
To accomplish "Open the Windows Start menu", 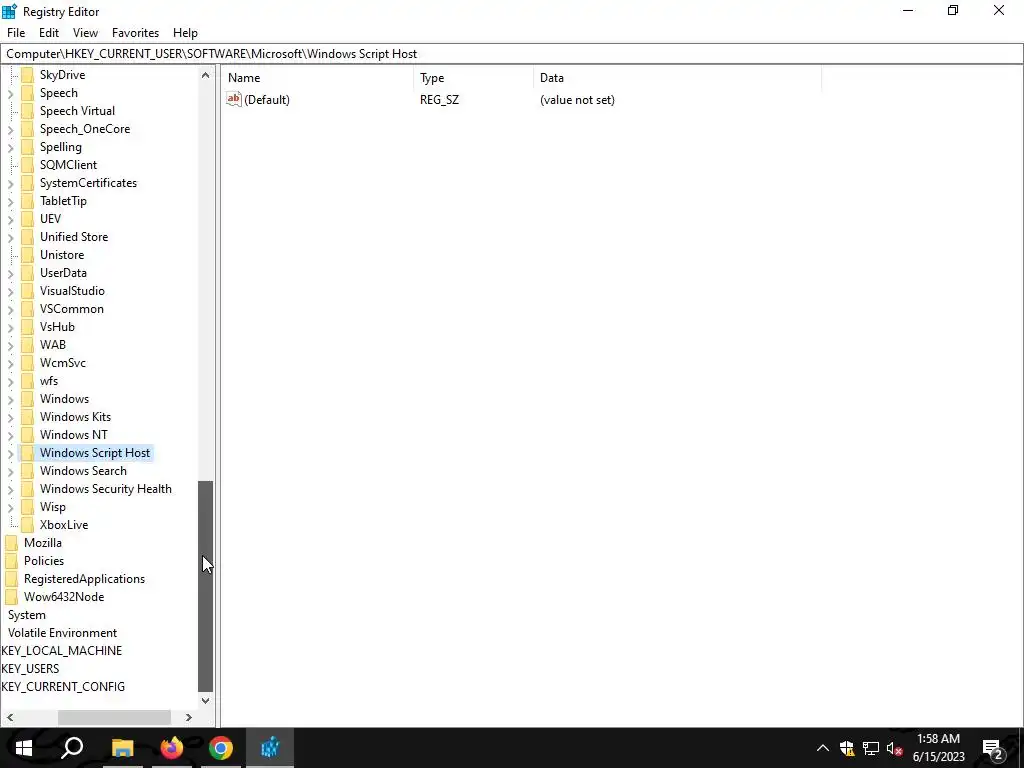I will (24, 748).
